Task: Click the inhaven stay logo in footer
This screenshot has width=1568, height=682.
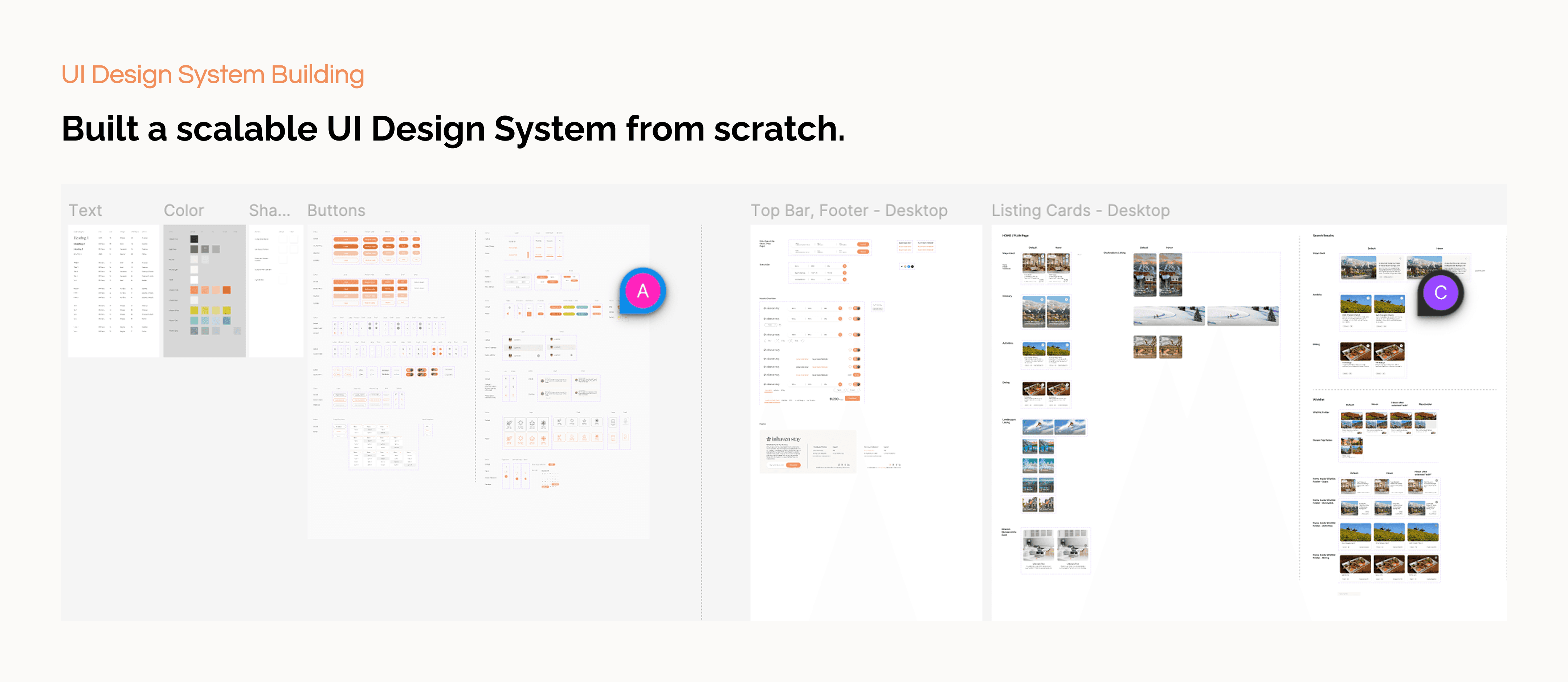Action: click(783, 439)
